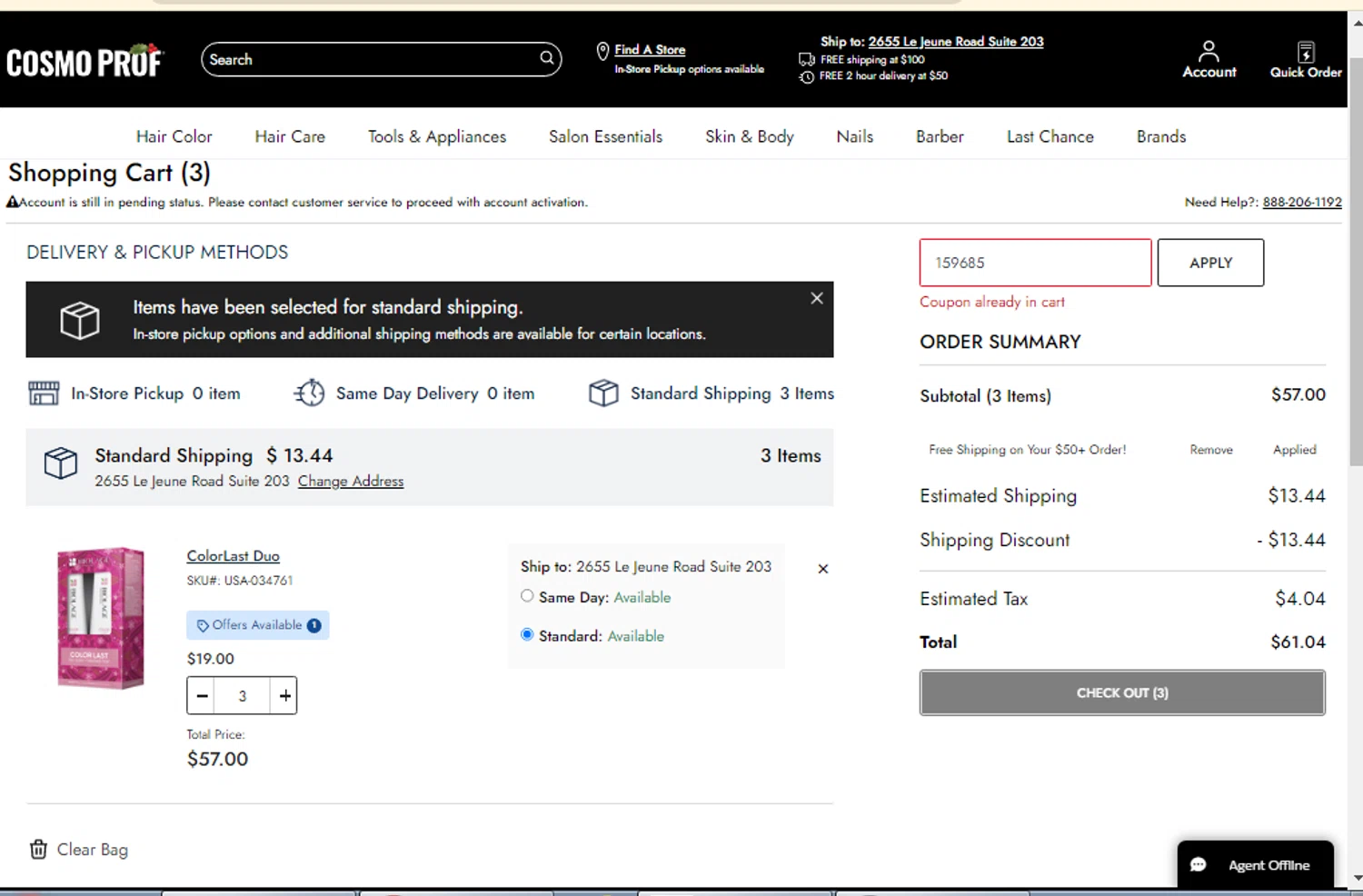The height and width of the screenshot is (896, 1363).
Task: Click the Offers Available tag
Action: (258, 625)
